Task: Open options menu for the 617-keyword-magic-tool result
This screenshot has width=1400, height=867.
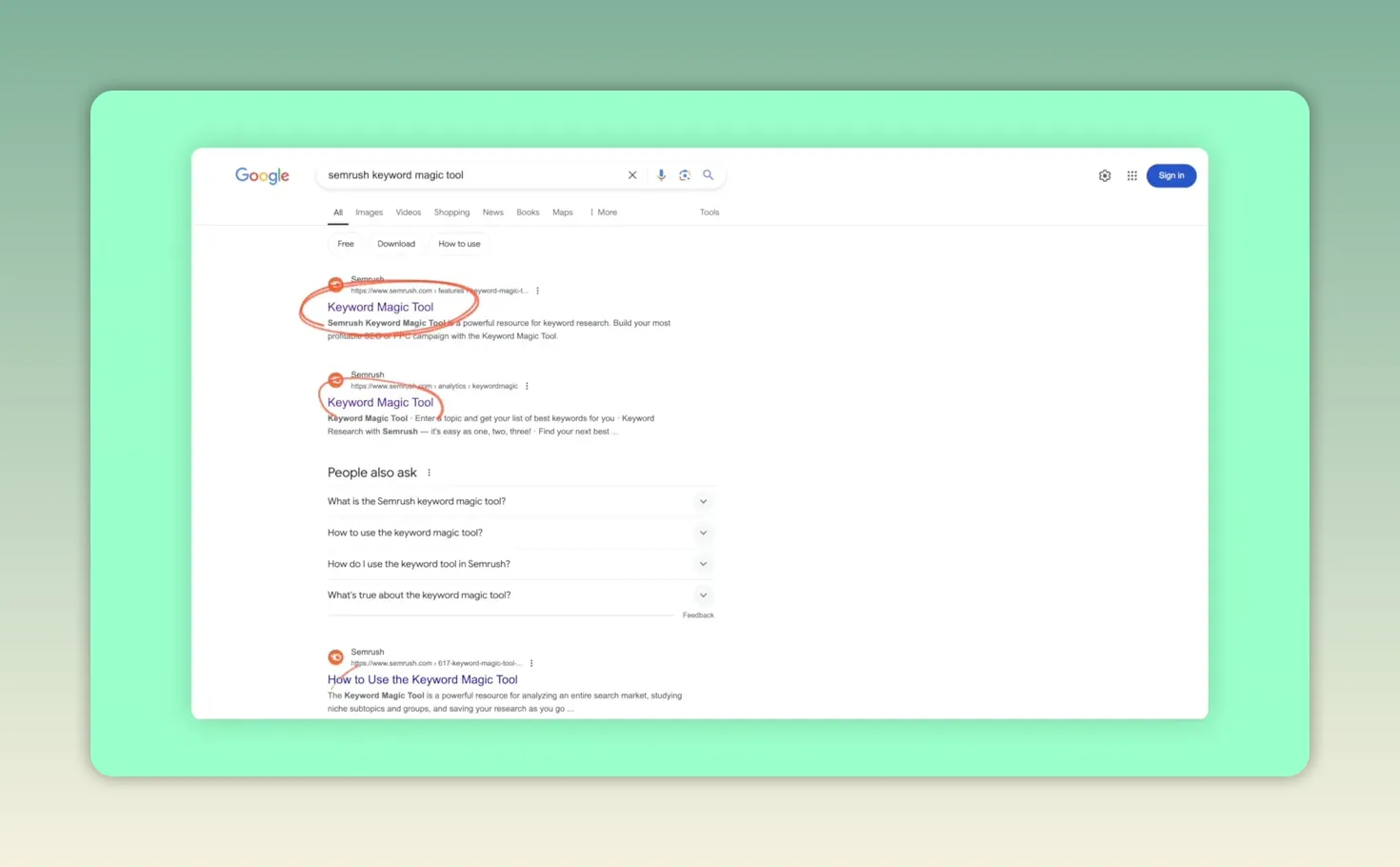Action: point(531,663)
